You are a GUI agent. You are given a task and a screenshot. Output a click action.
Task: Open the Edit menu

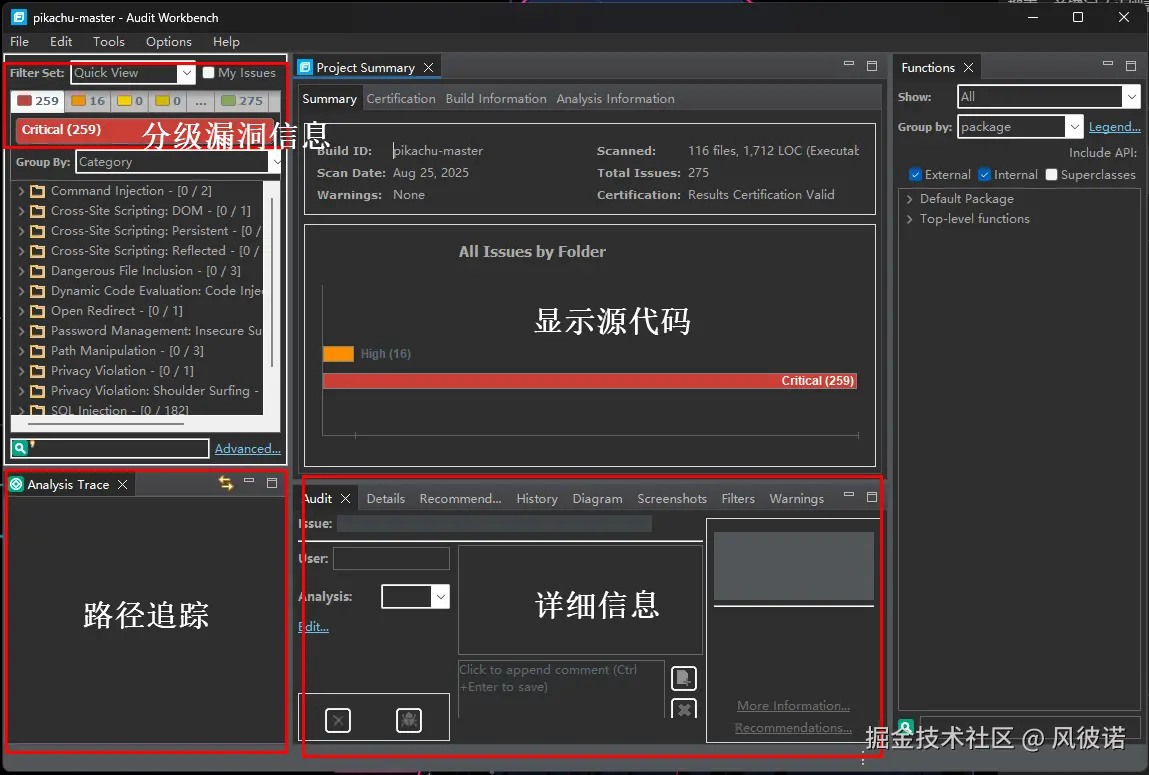[x=61, y=42]
